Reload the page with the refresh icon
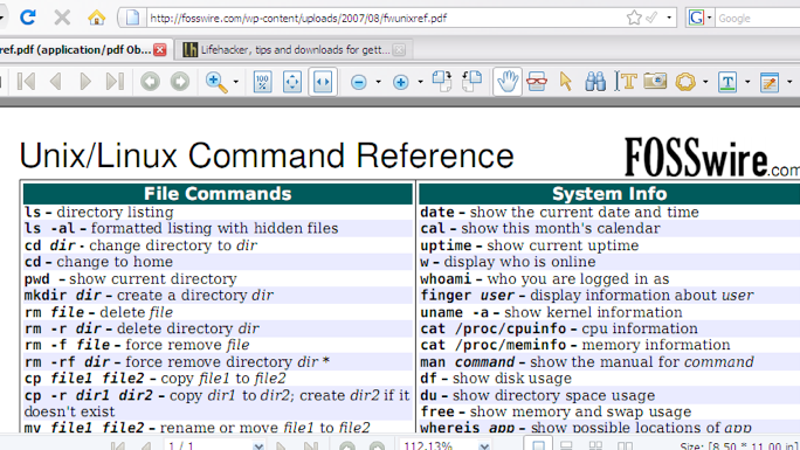 coord(28,17)
